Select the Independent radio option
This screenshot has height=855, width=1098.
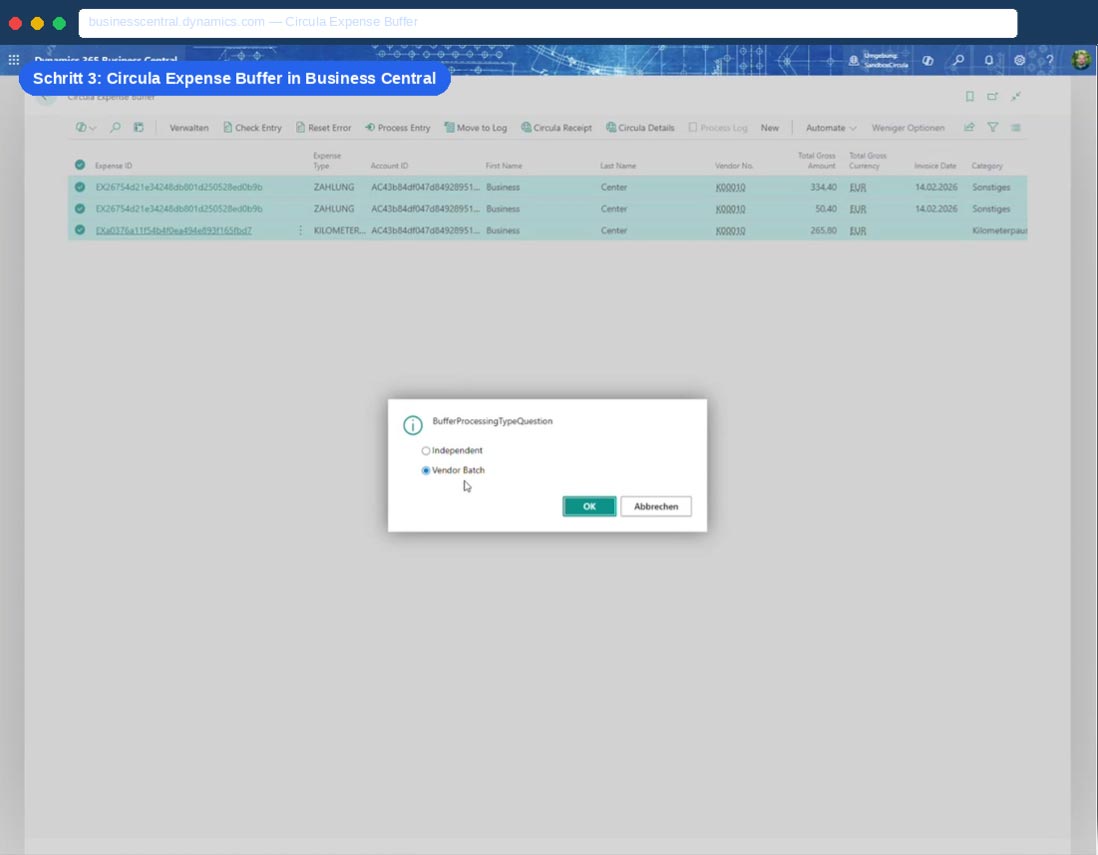pos(426,451)
